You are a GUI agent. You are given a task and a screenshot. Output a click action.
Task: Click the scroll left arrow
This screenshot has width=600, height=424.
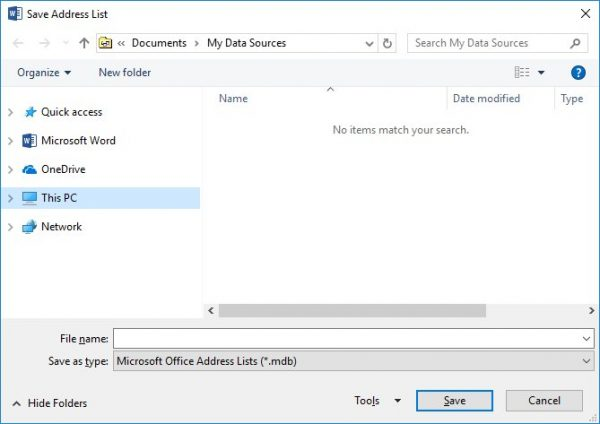[211, 310]
